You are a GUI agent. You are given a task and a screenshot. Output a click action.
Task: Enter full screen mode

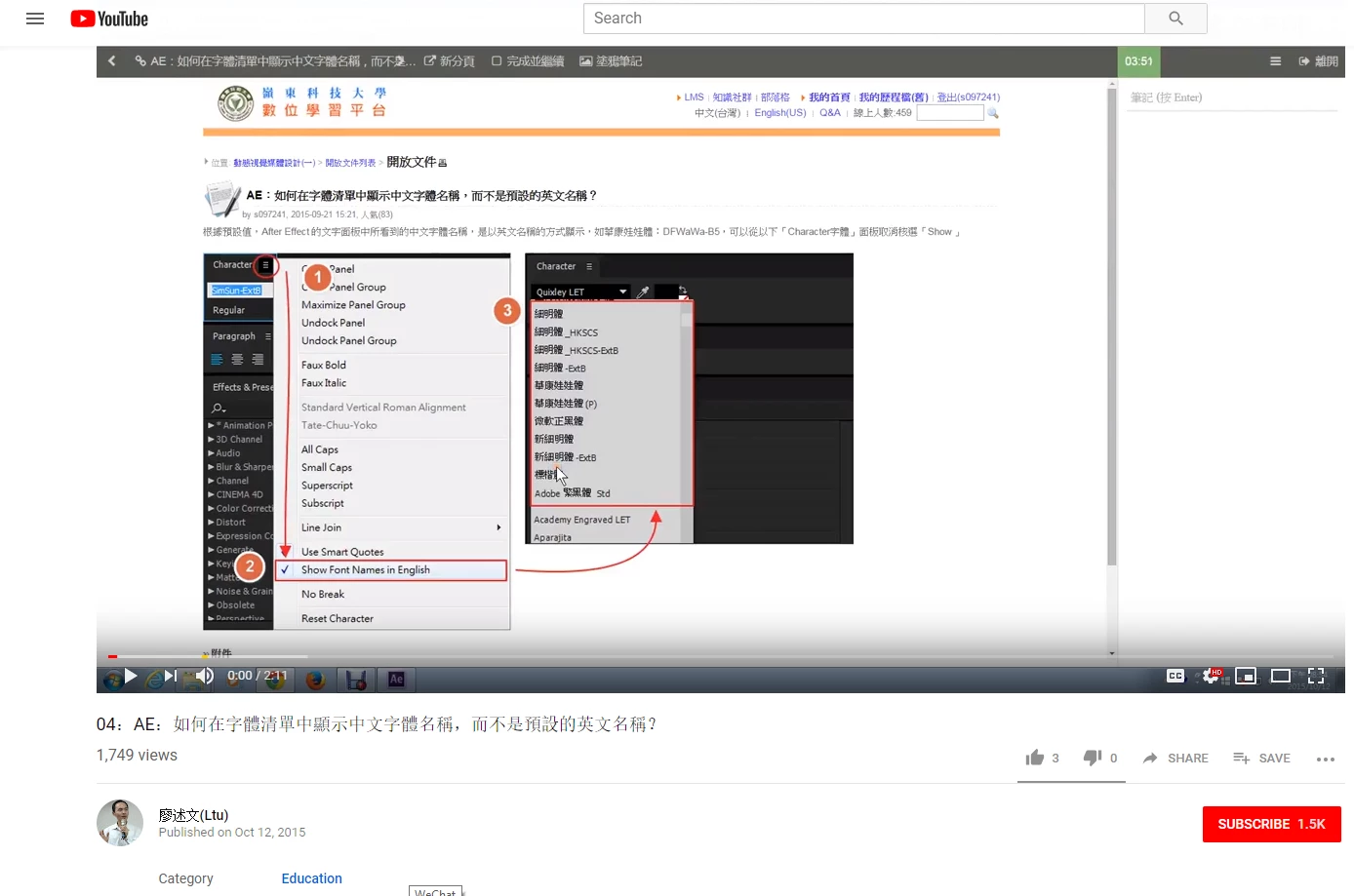pos(1316,676)
